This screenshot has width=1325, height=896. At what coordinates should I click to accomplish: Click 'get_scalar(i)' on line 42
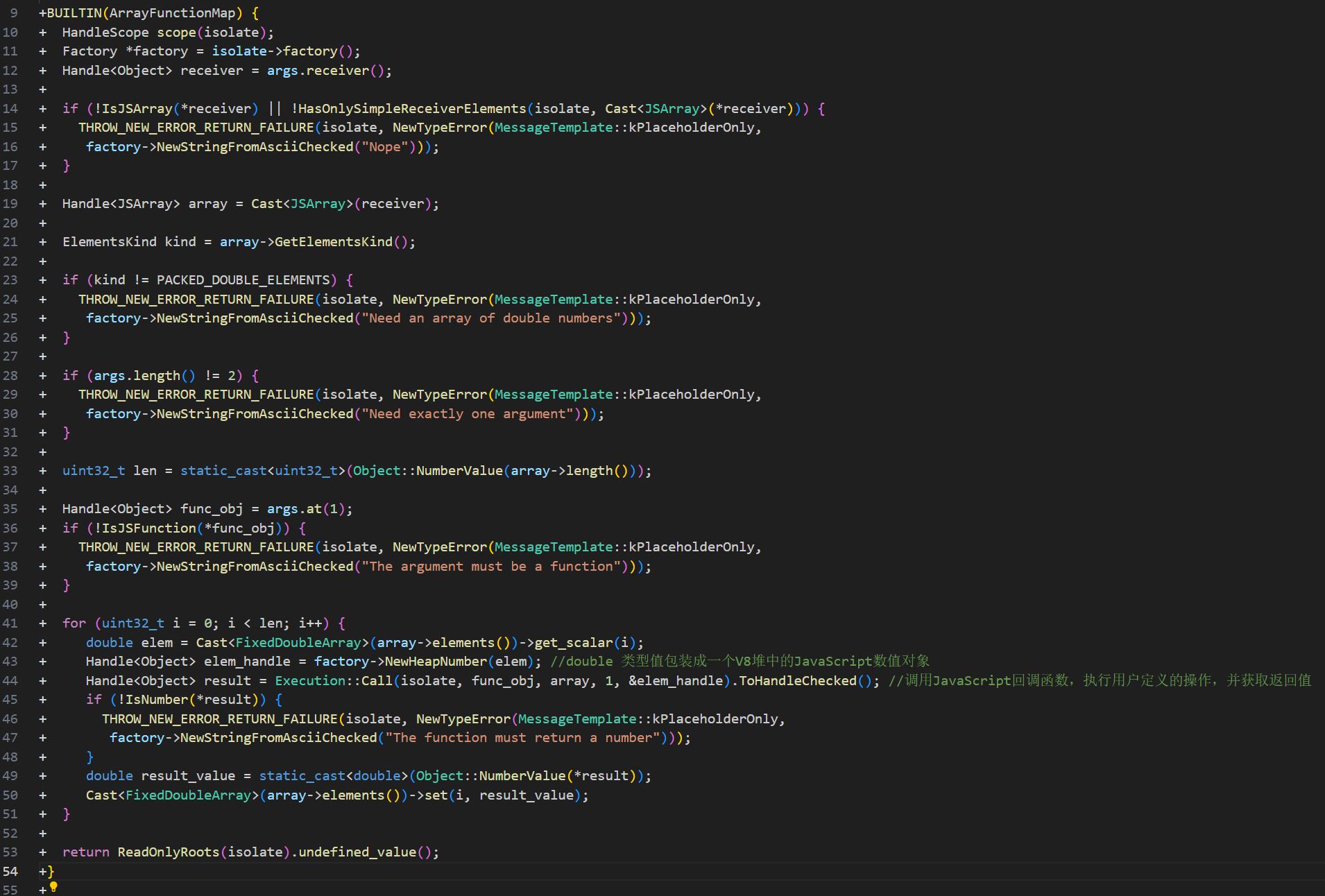(x=585, y=643)
